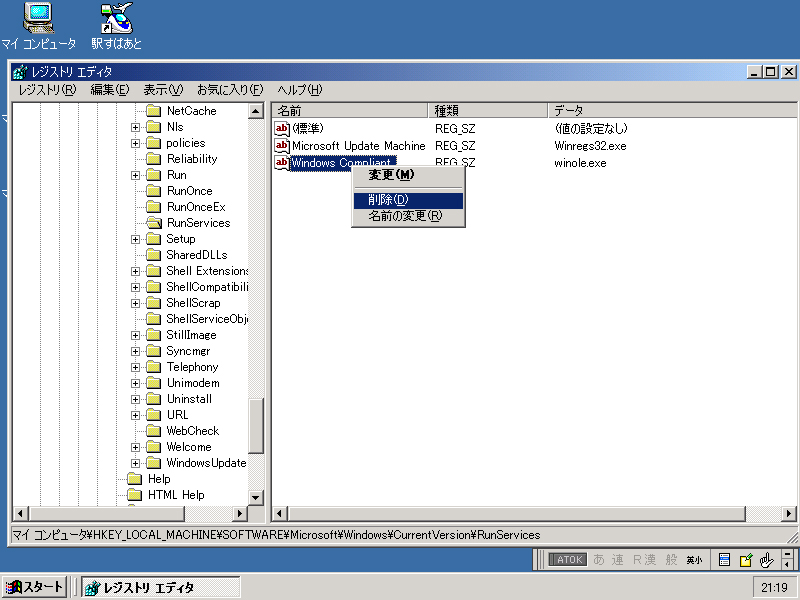Click the ATOK icon in system tray

566,560
